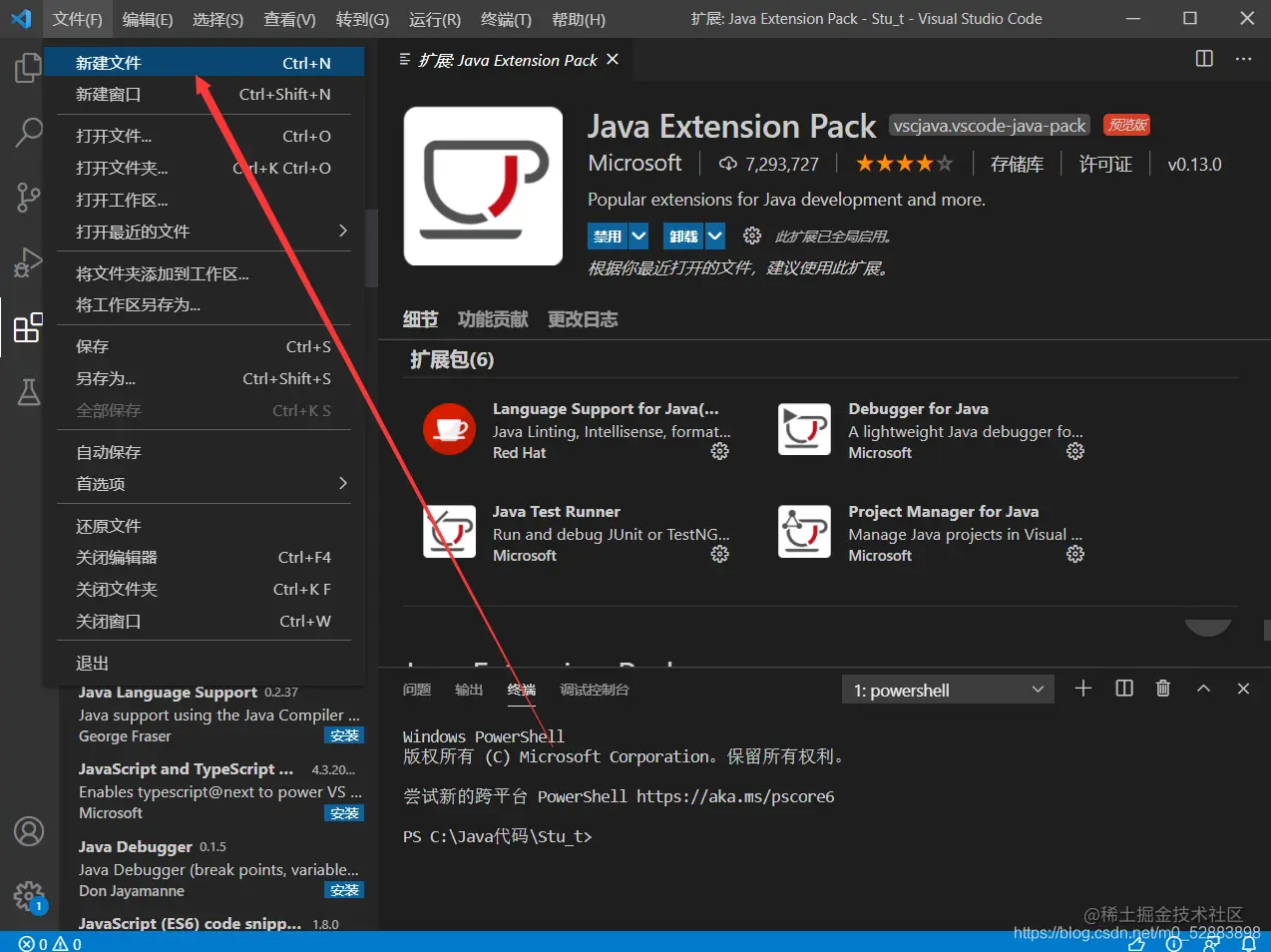Close the Java Extension Pack tab

[613, 60]
